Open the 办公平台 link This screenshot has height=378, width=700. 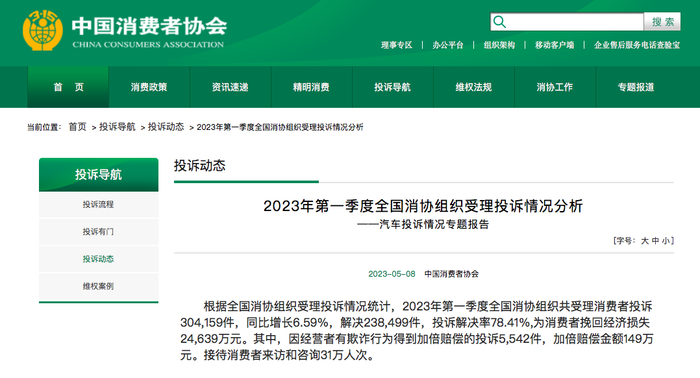pos(448,45)
